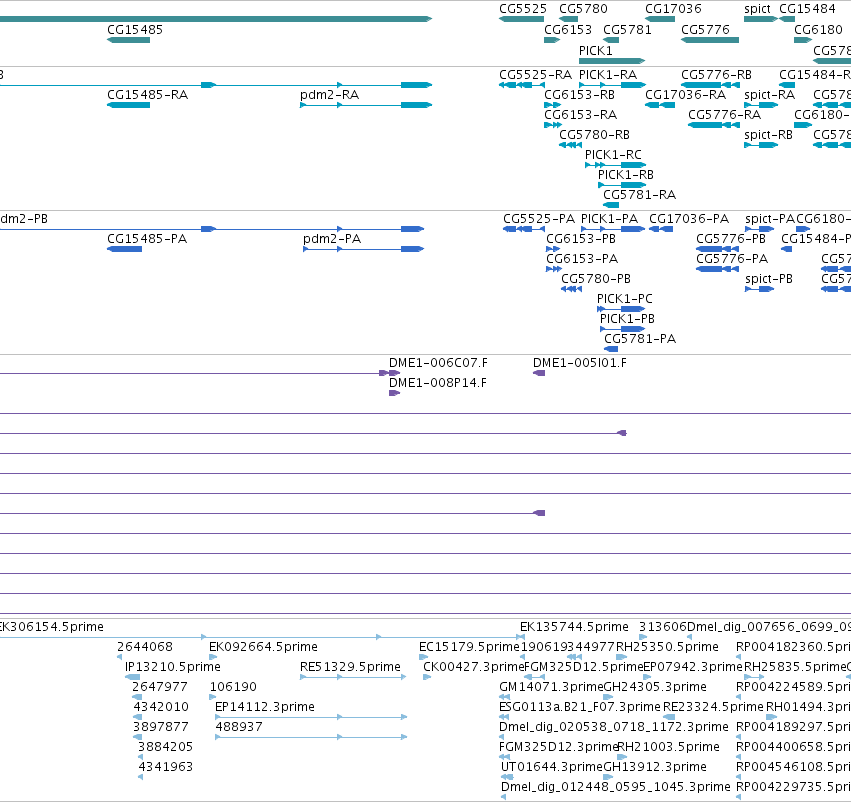Select the CG5781 gene label
Image resolution: width=851 pixels, height=802 pixels.
[627, 30]
